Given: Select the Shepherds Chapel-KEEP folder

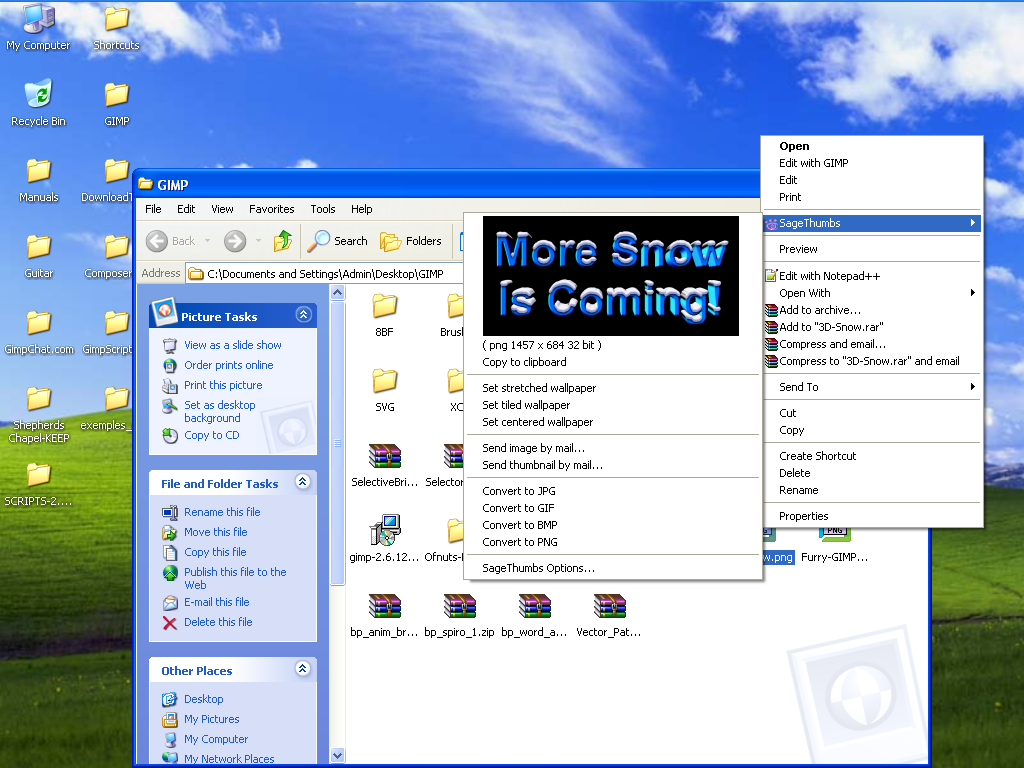Looking at the screenshot, I should pyautogui.click(x=39, y=414).
